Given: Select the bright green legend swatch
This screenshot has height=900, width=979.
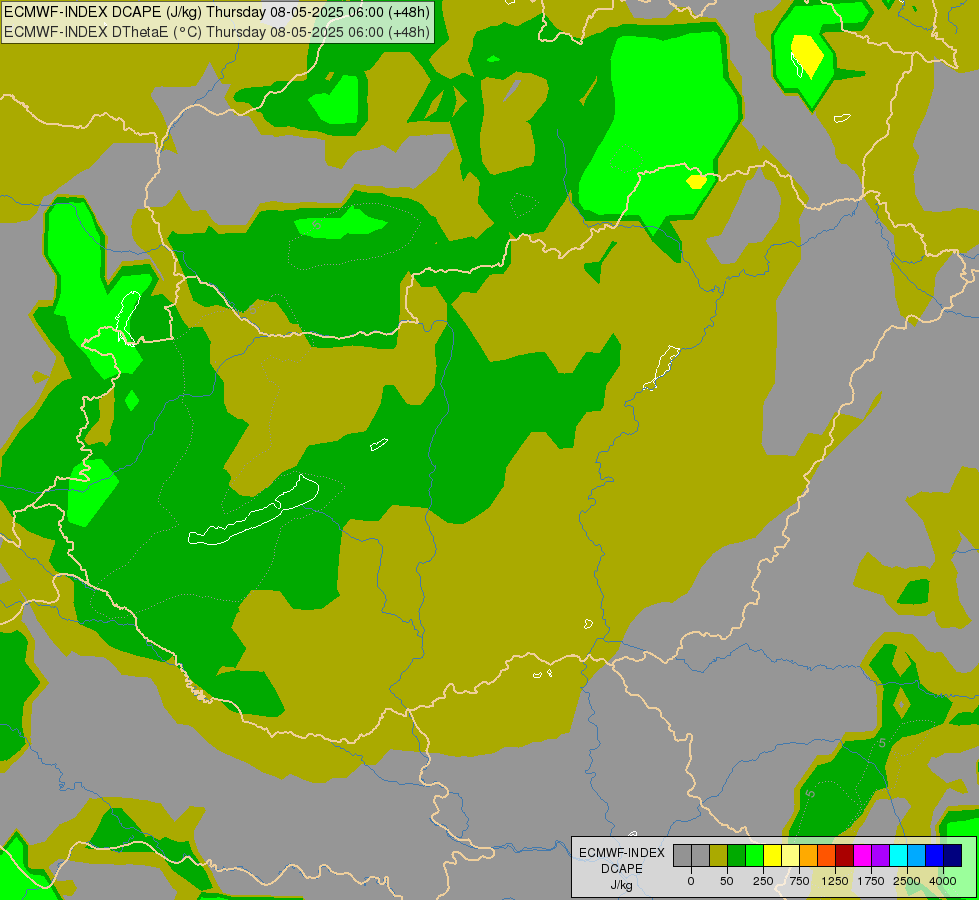Looking at the screenshot, I should click(755, 855).
